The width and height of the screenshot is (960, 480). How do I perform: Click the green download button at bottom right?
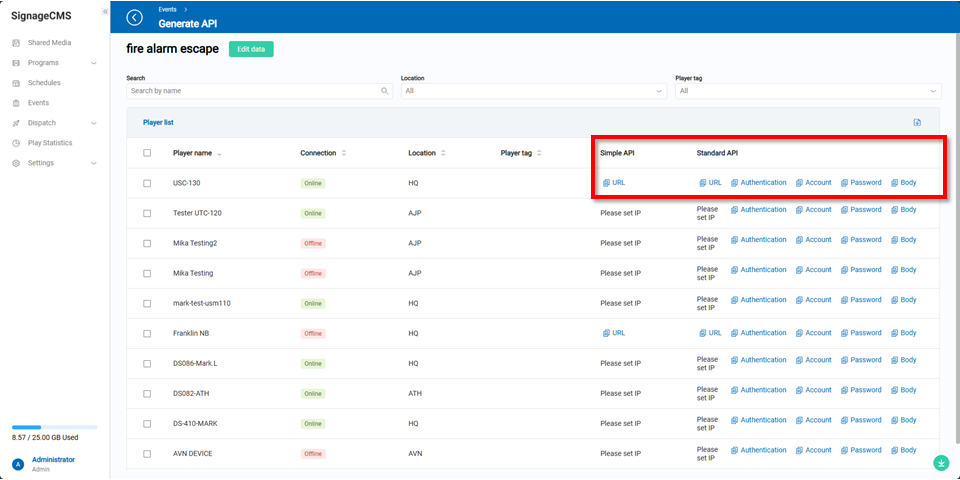(x=941, y=462)
